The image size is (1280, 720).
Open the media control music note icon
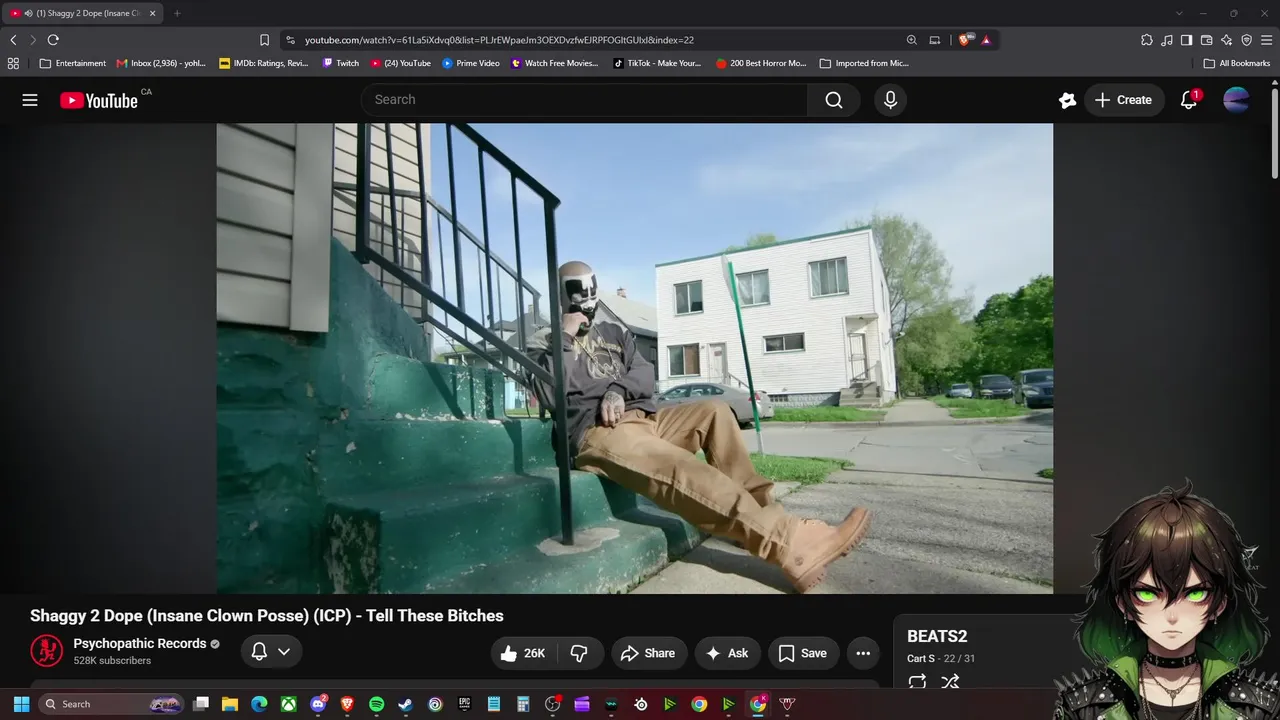[1166, 40]
